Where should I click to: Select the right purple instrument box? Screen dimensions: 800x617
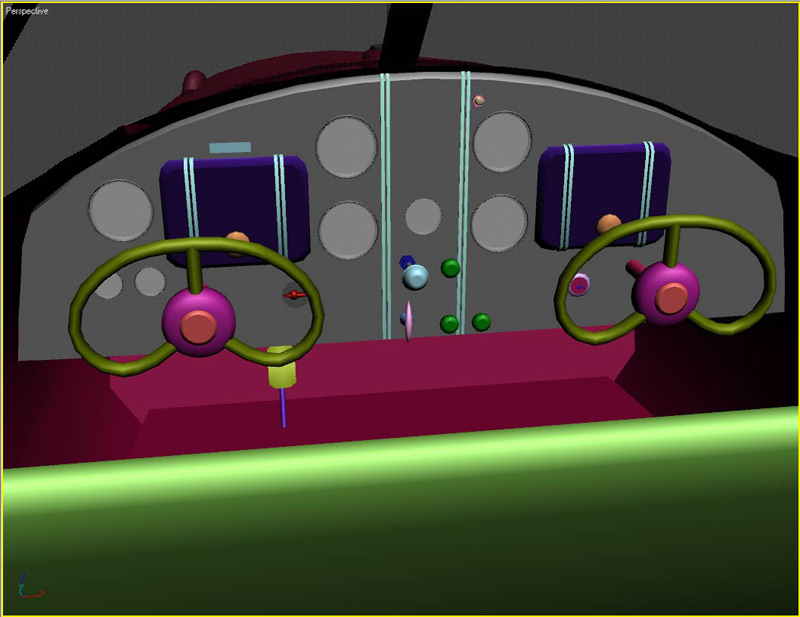tap(604, 194)
